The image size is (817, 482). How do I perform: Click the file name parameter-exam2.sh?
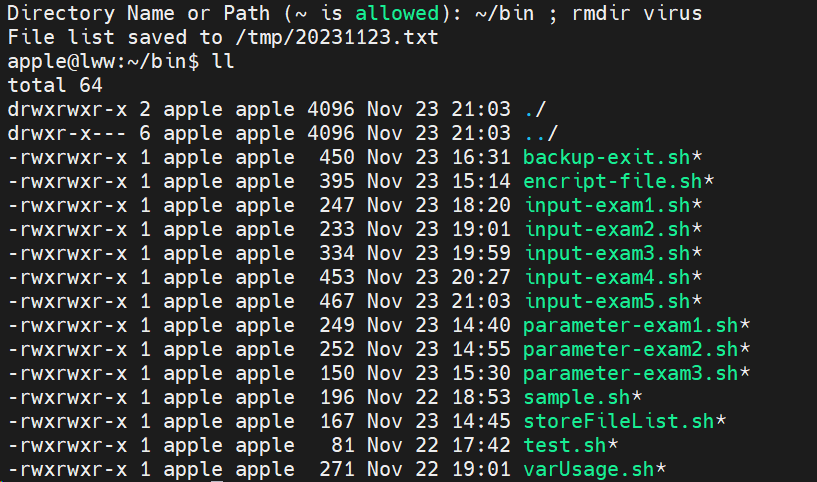(630, 349)
